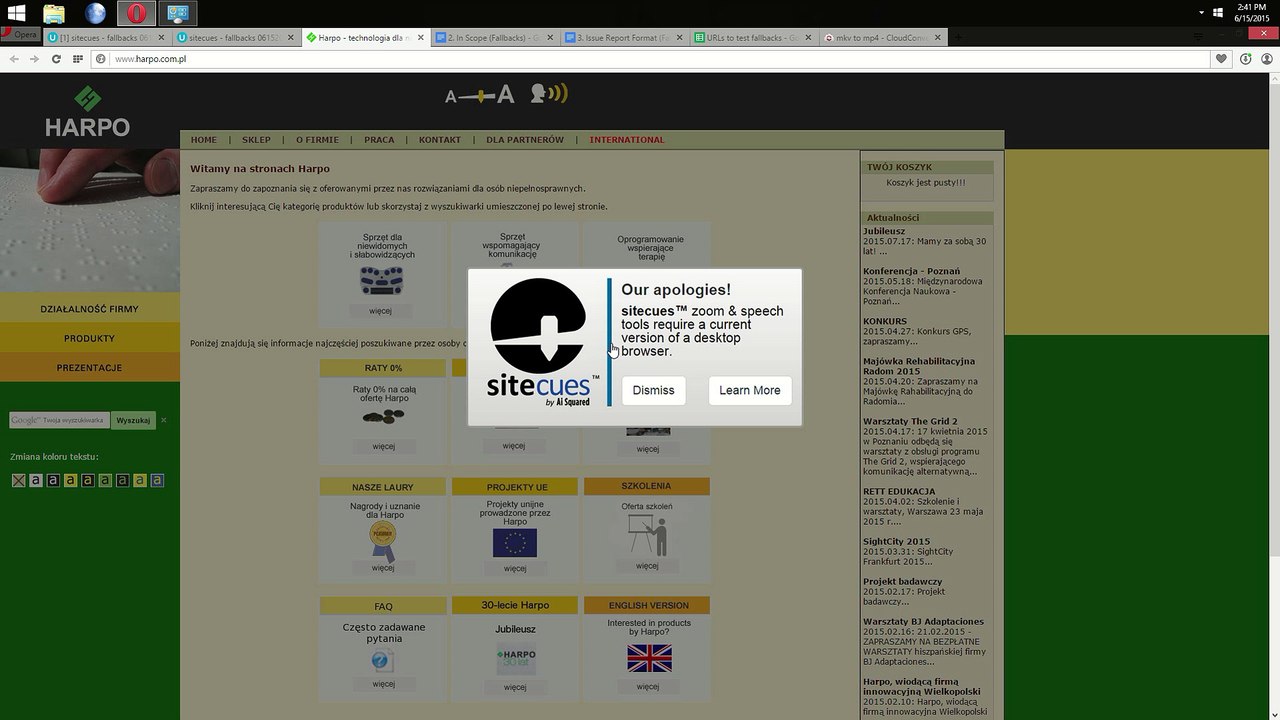Switch to the 'URLs to test fallbacks' tab

point(753,38)
